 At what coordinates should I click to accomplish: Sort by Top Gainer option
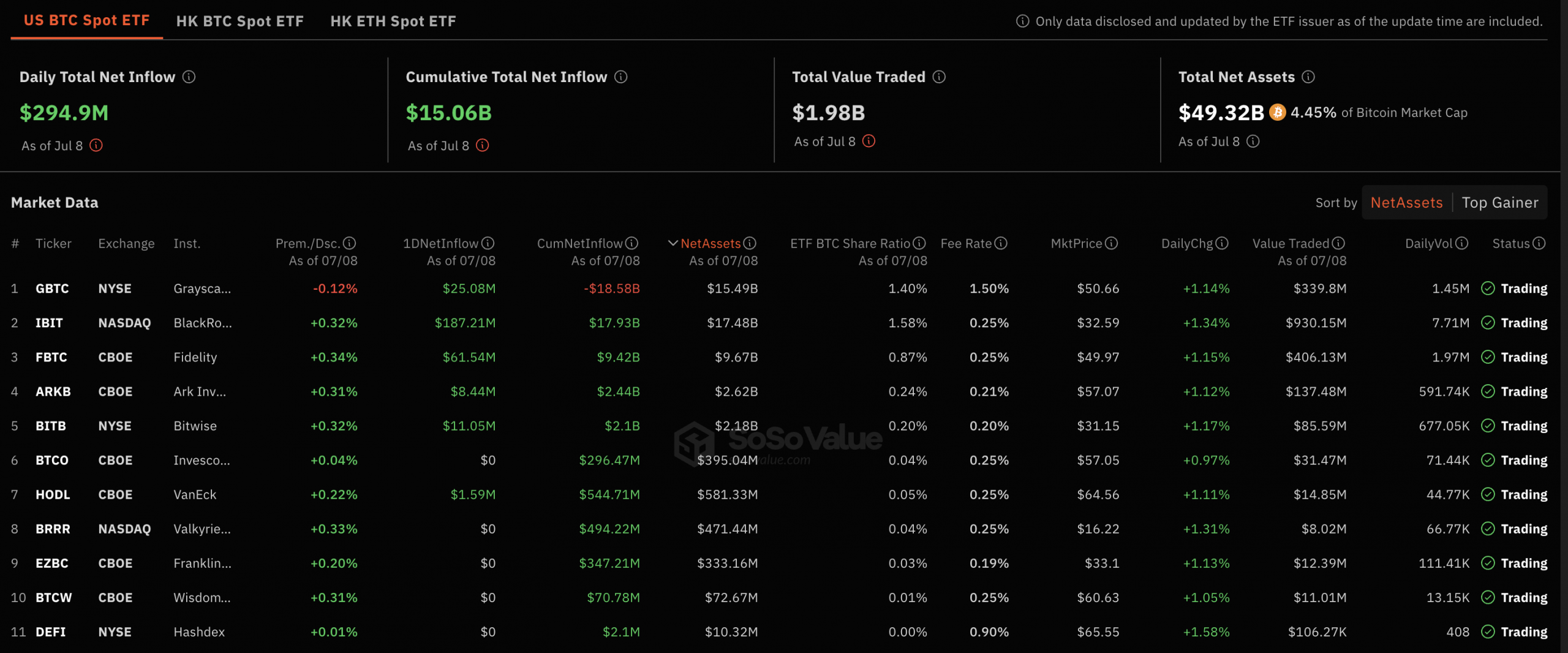tap(1500, 202)
